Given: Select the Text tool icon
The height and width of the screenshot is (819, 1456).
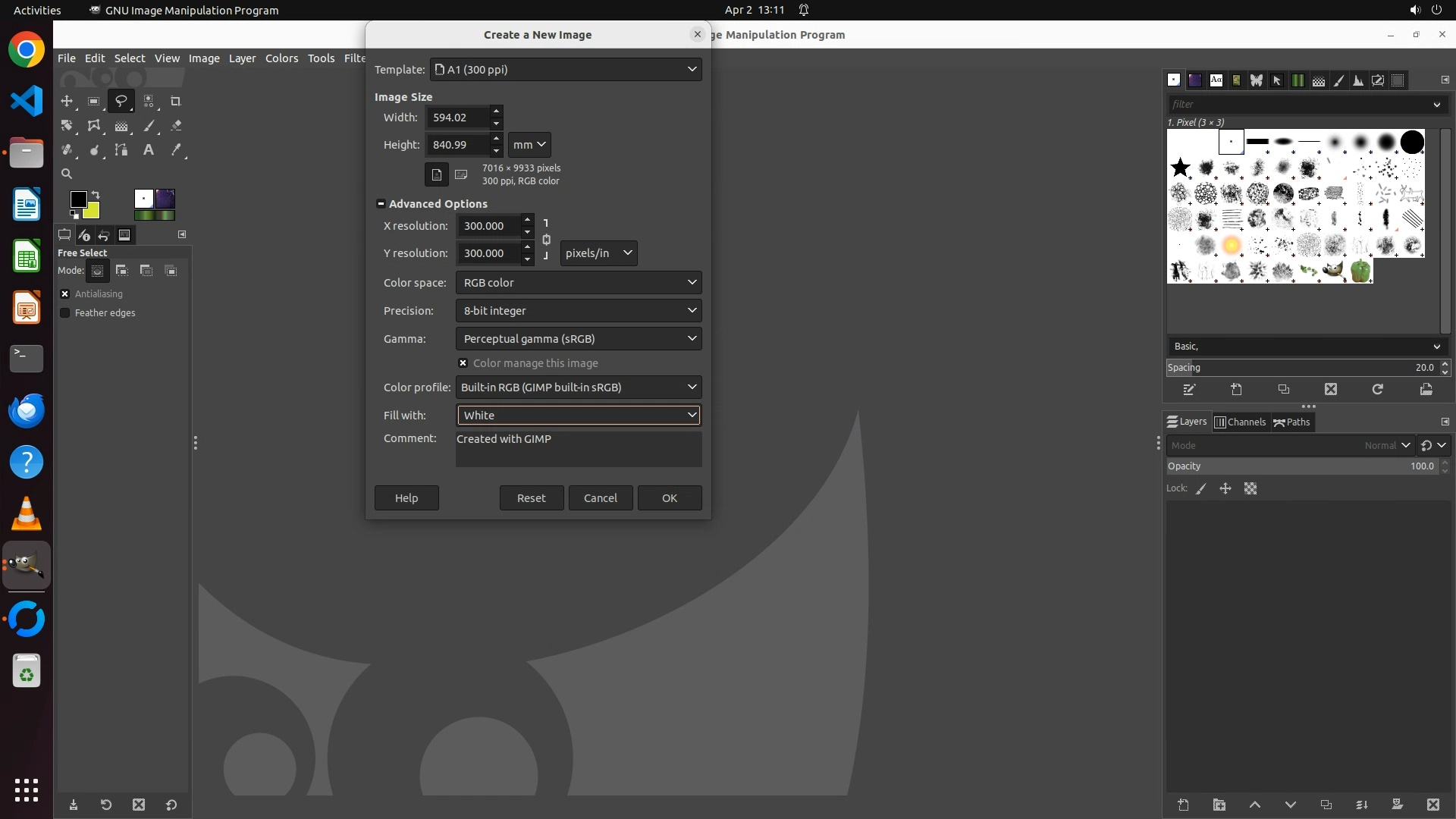Looking at the screenshot, I should [149, 149].
